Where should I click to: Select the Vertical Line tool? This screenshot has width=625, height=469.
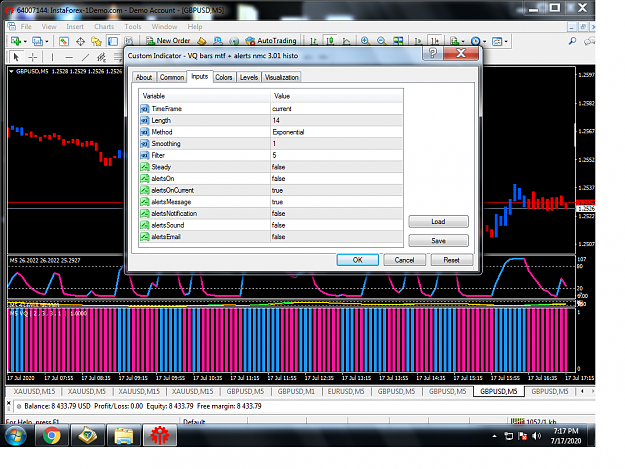[x=52, y=57]
